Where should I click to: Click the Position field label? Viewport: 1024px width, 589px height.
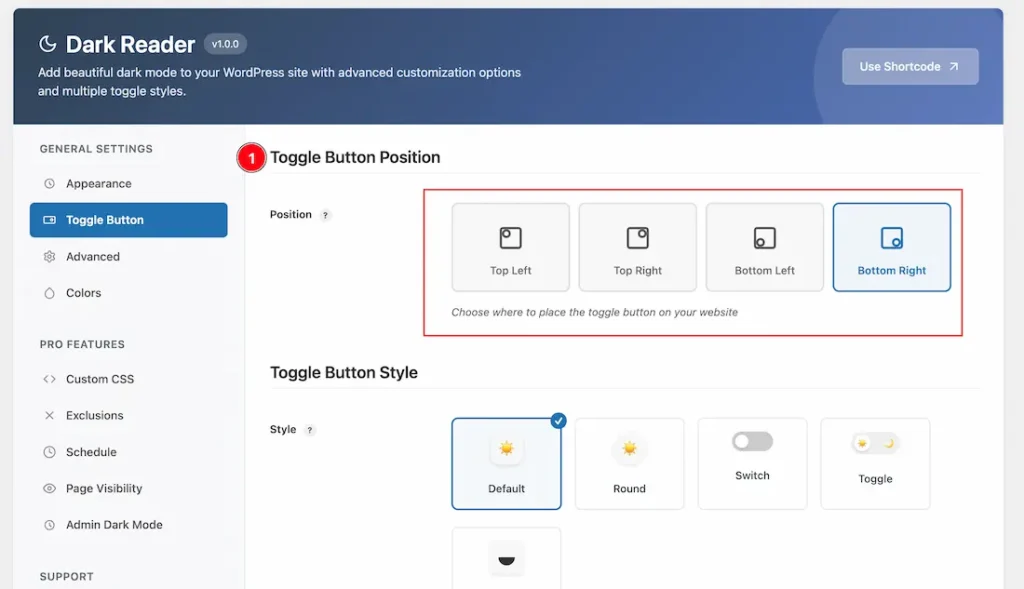pyautogui.click(x=291, y=214)
